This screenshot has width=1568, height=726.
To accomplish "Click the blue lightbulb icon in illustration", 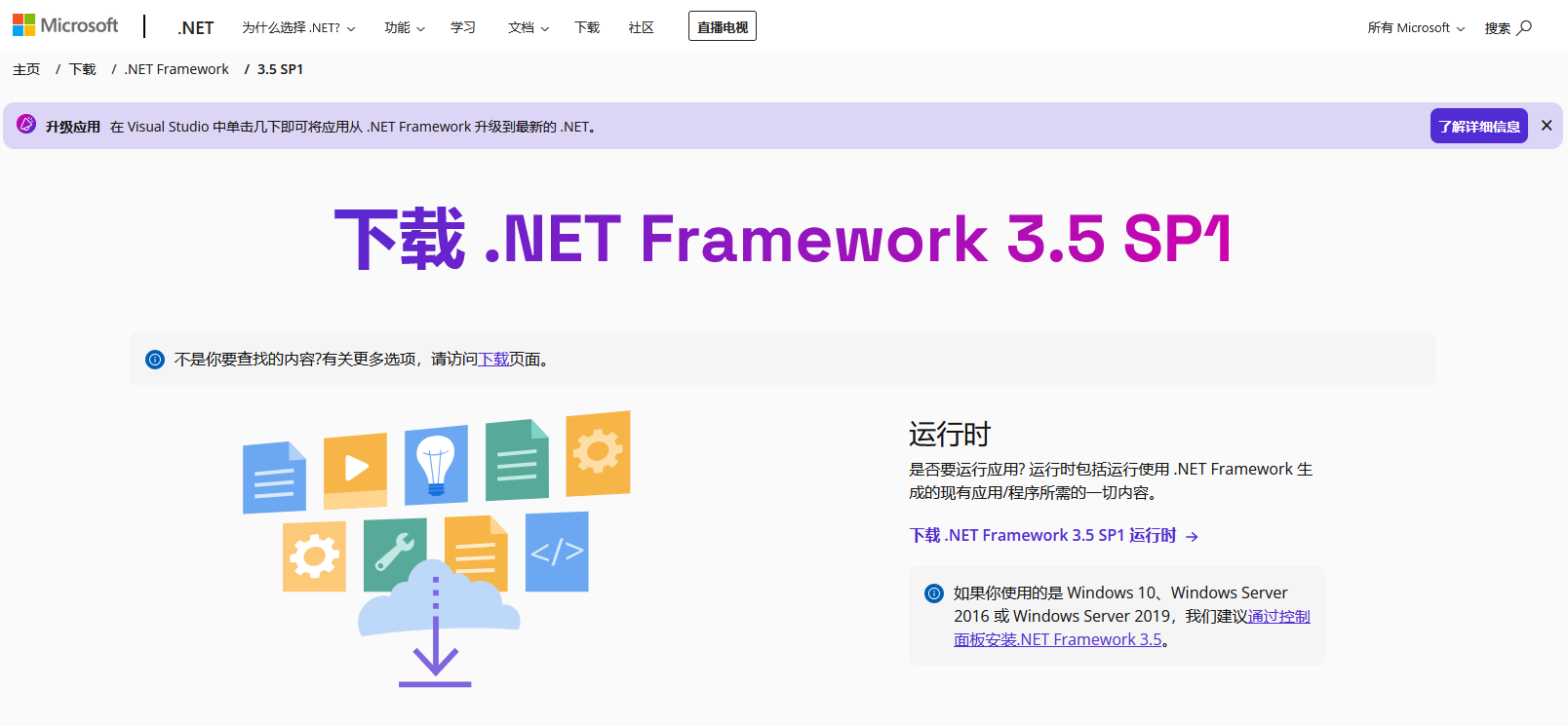I will click(x=436, y=465).
